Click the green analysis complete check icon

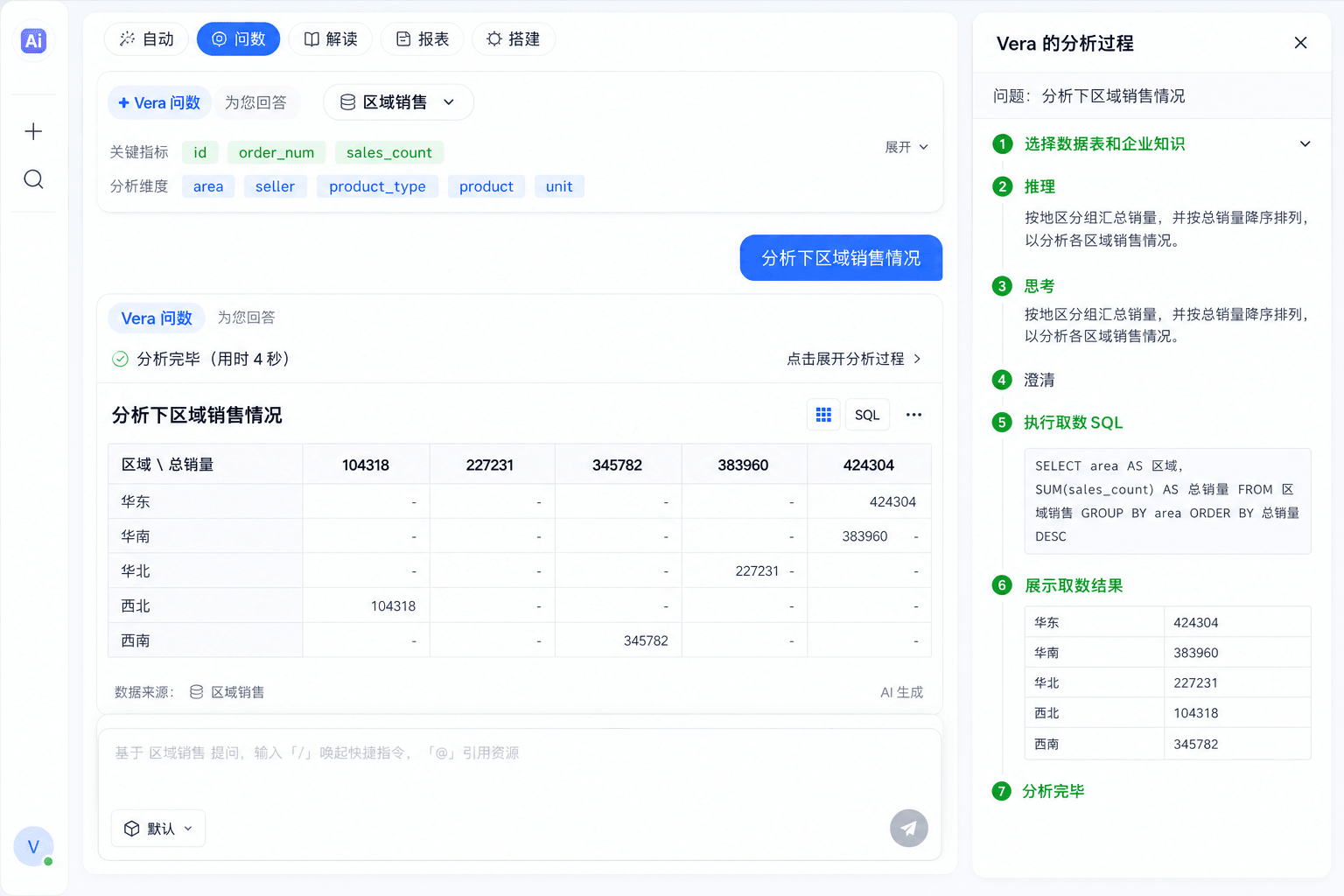(120, 359)
